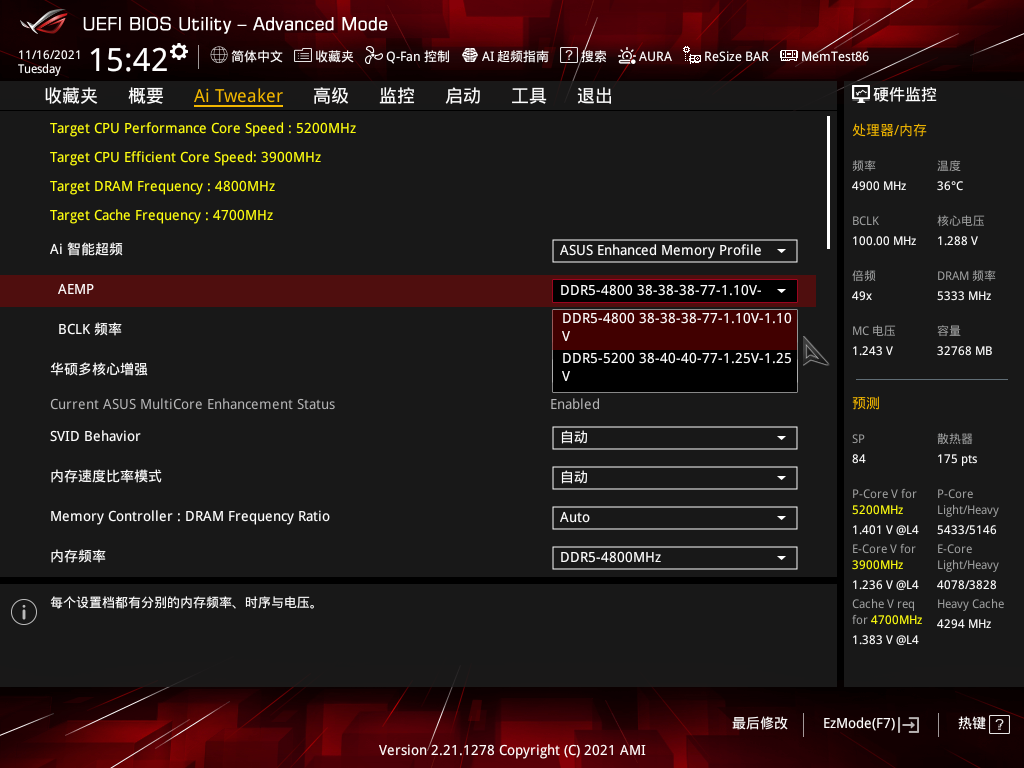Click the SVID Behavior label
The image size is (1024, 768).
95,436
